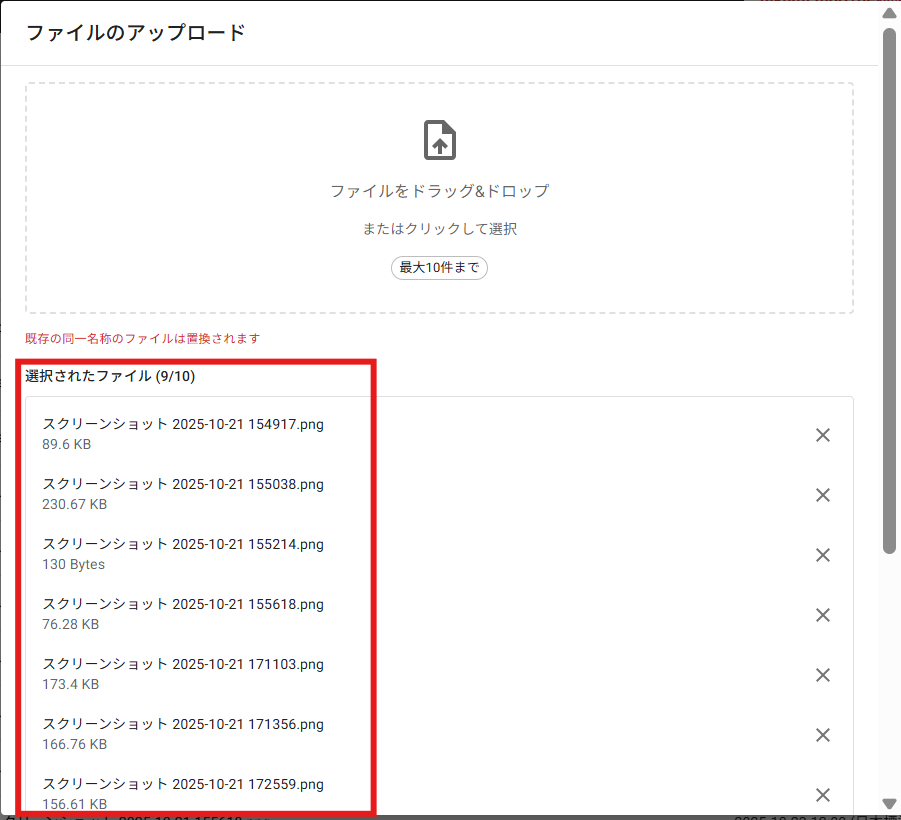The width and height of the screenshot is (901, 820).
Task: Remove スクリーンショット 2025-10-21 155214.png from list
Action: 823,555
